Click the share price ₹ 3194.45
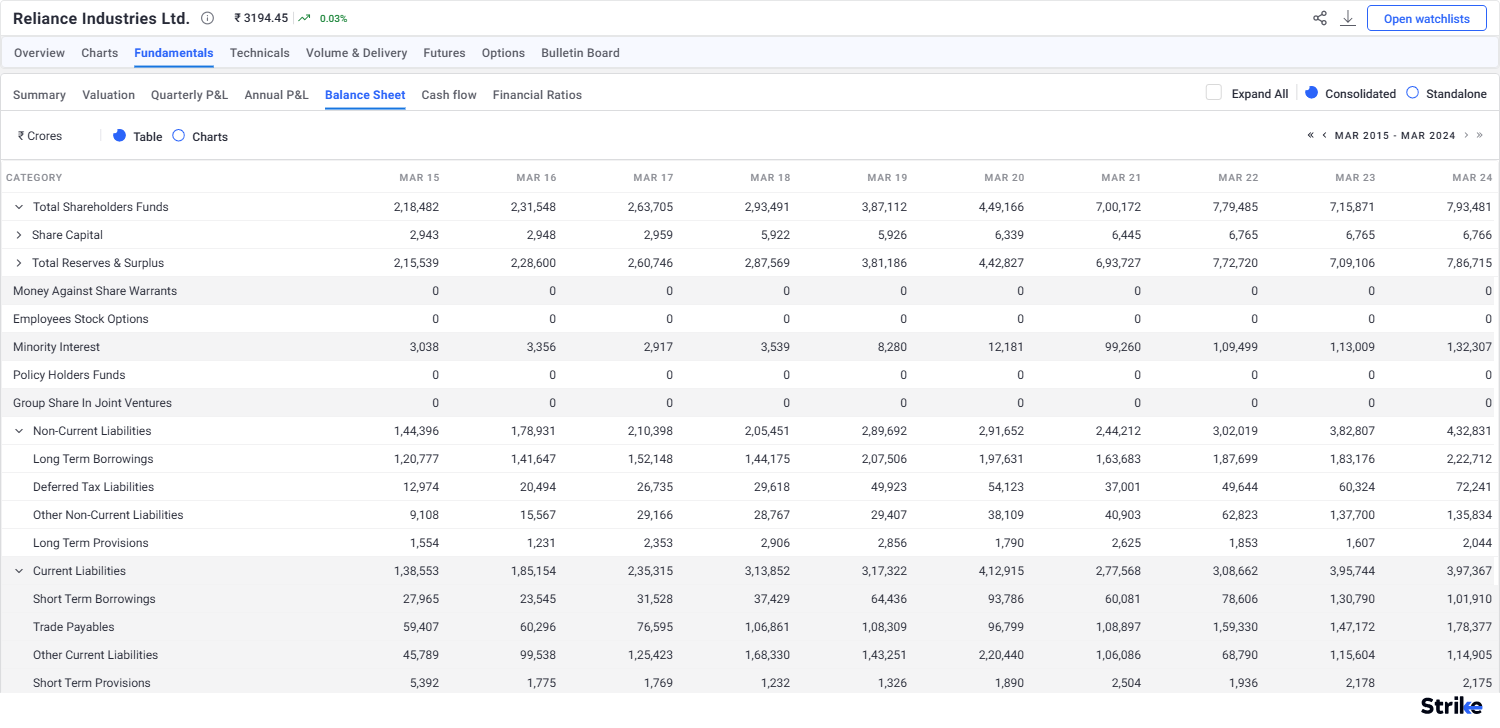Viewport: 1500px width, 728px height. coord(261,18)
